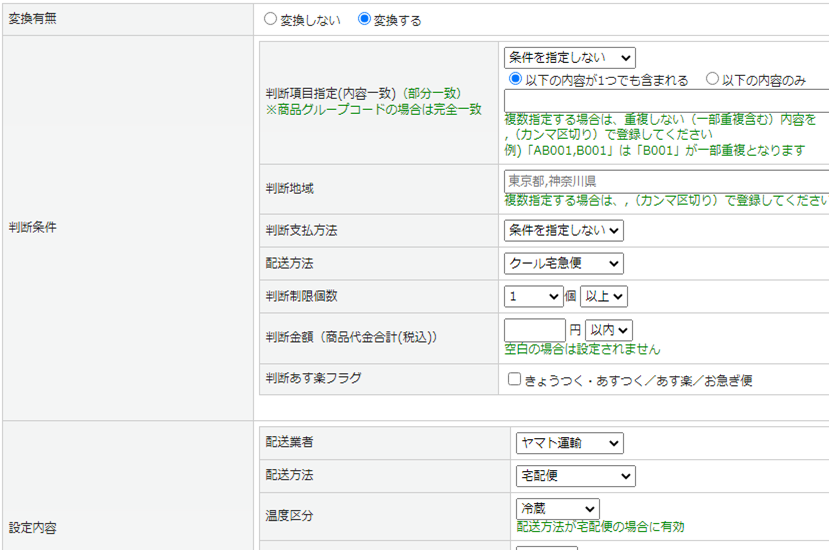829x550 pixels.
Task: Focus the 判断金額 amount input box
Action: (x=535, y=330)
